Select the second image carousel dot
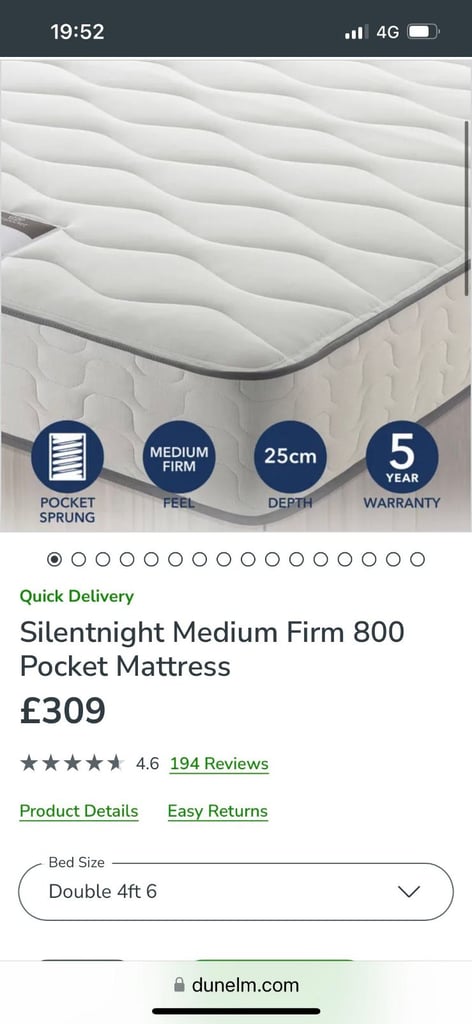Image resolution: width=472 pixels, height=1024 pixels. tap(79, 559)
